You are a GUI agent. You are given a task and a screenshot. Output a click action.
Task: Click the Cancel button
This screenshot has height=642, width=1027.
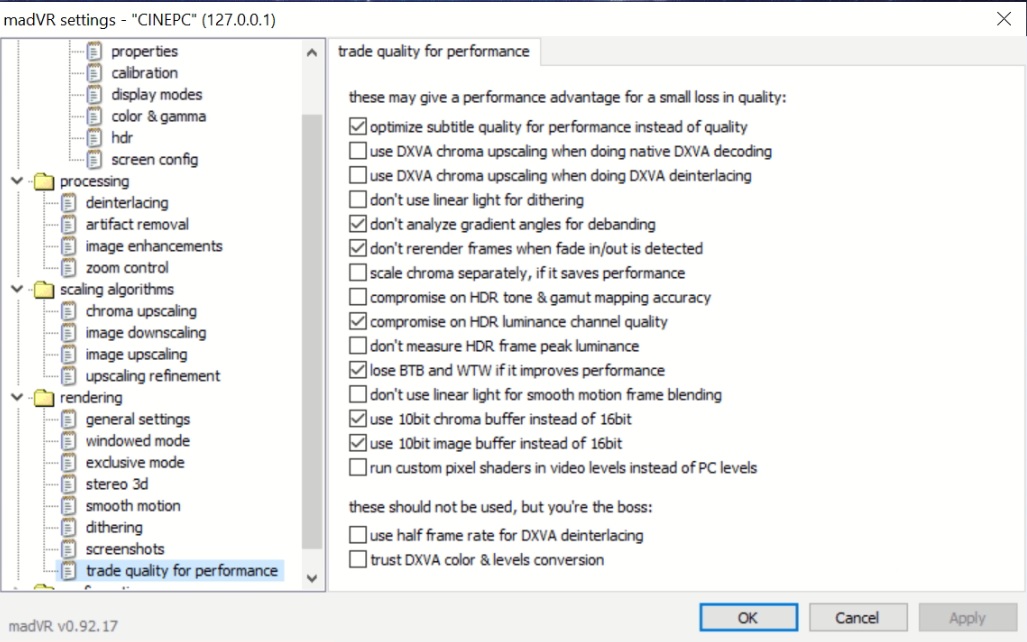(x=857, y=617)
